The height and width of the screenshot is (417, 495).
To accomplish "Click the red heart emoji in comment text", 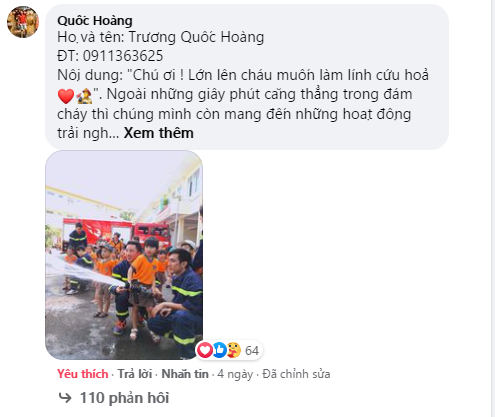I will pyautogui.click(x=66, y=96).
